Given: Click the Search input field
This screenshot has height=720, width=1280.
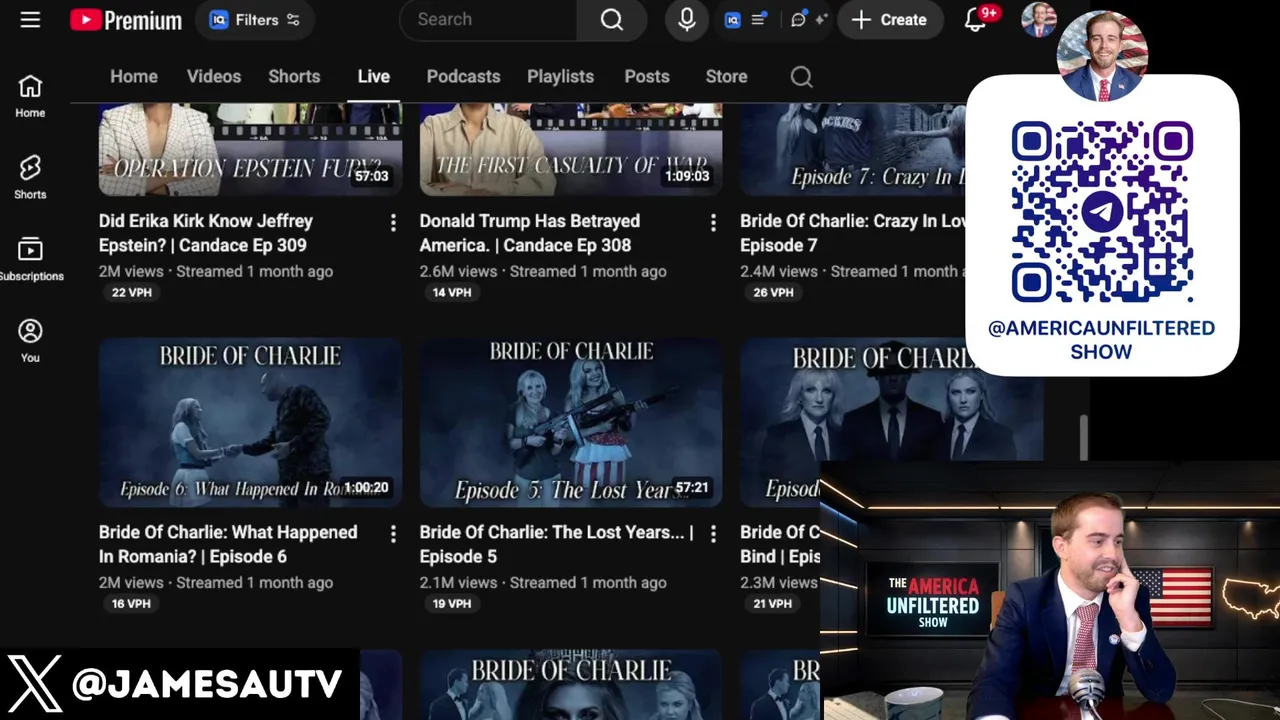Looking at the screenshot, I should coord(488,19).
